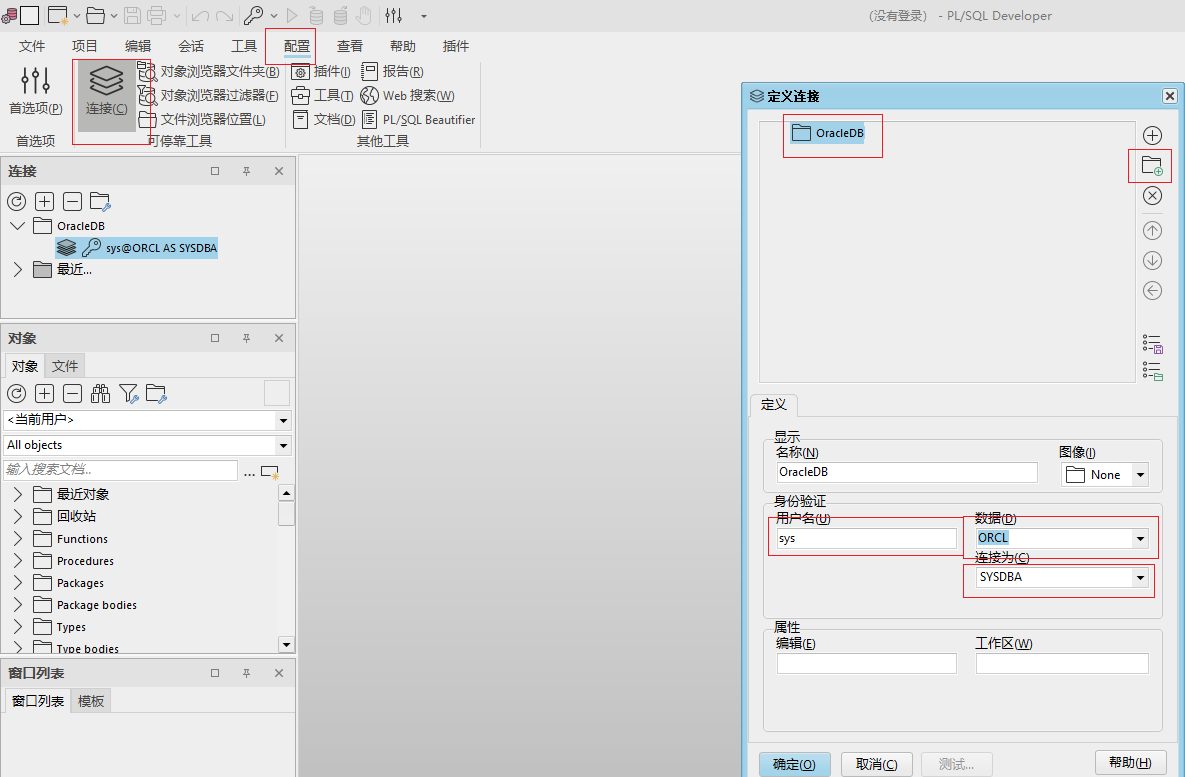Switch to 模板 tab in 窗口列表 panel
The width and height of the screenshot is (1185, 777).
(x=91, y=701)
